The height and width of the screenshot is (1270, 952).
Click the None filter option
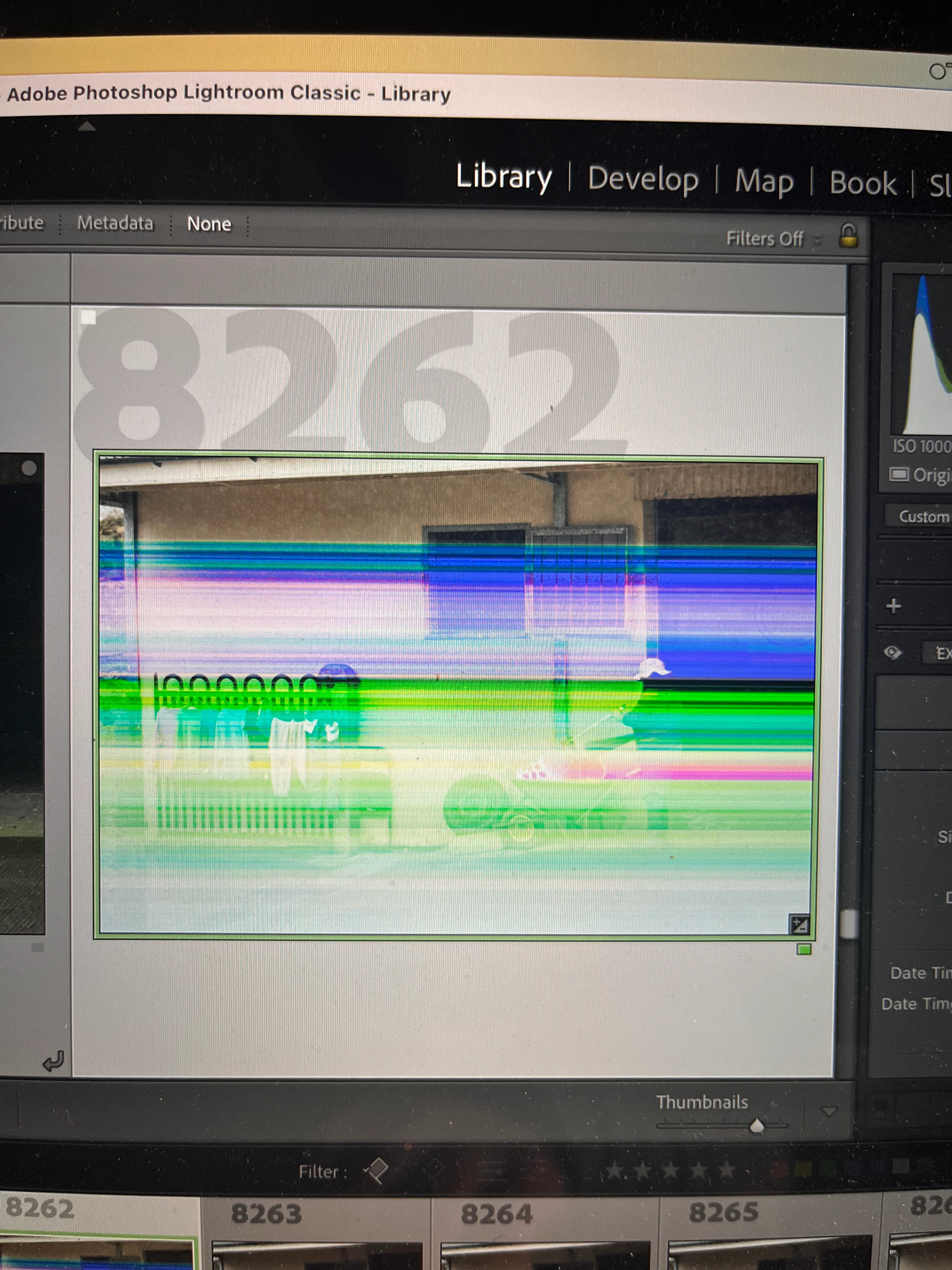209,224
